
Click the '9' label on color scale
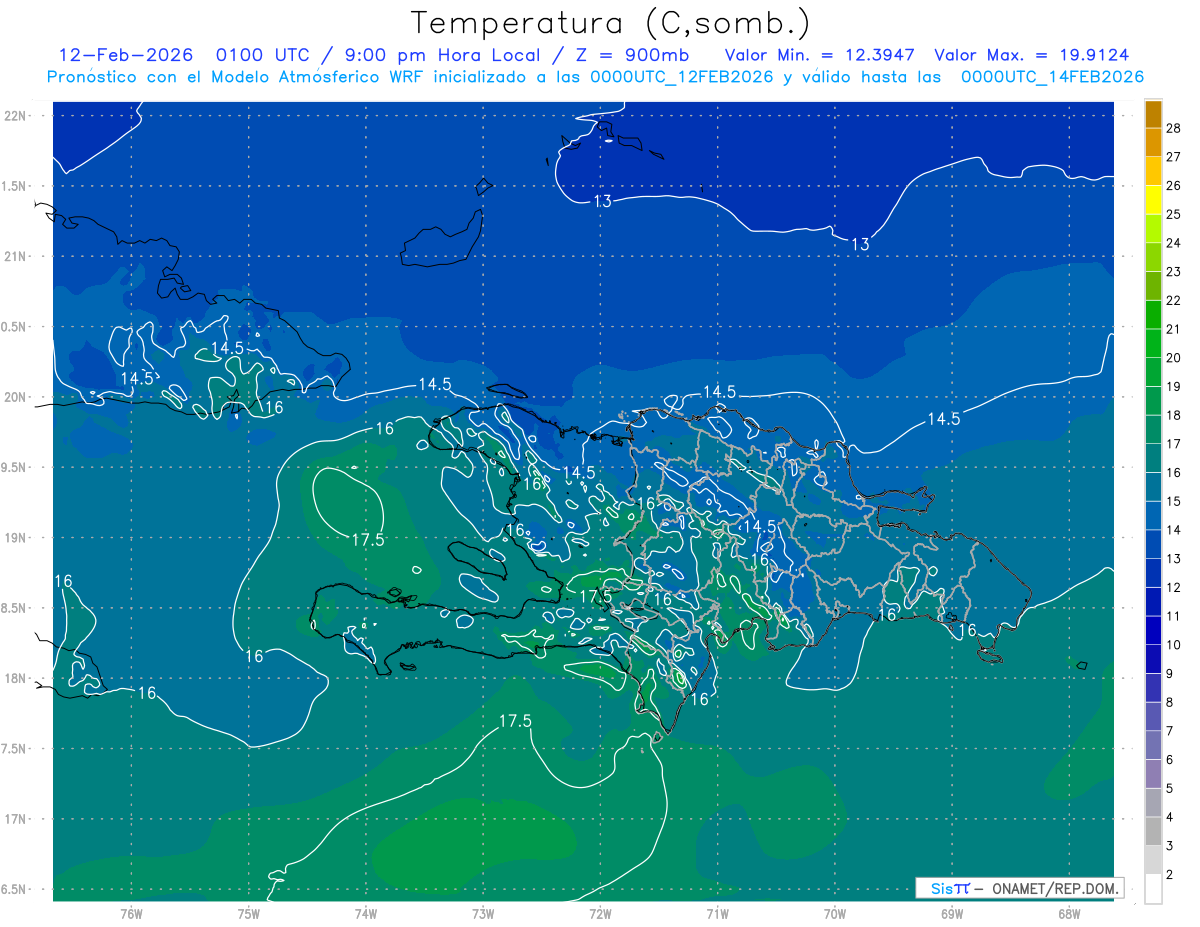pos(1170,674)
